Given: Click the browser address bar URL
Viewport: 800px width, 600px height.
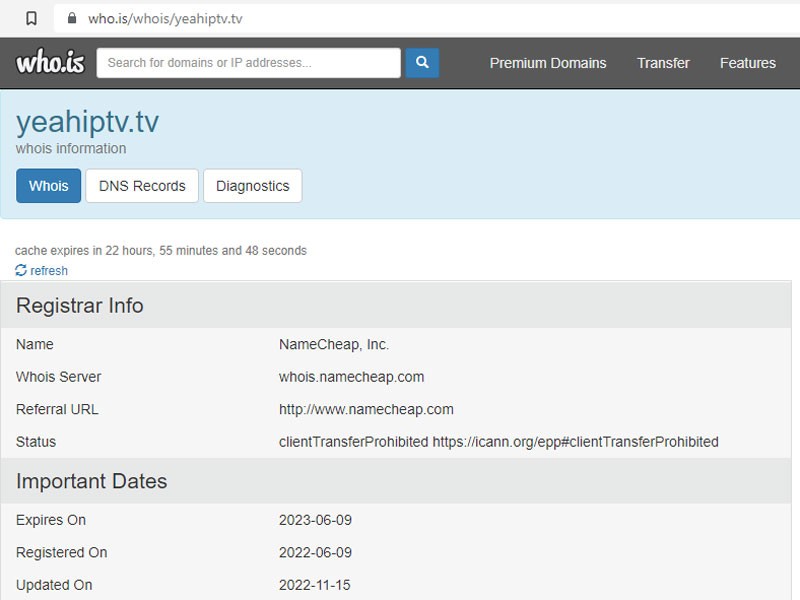Looking at the screenshot, I should pyautogui.click(x=165, y=19).
